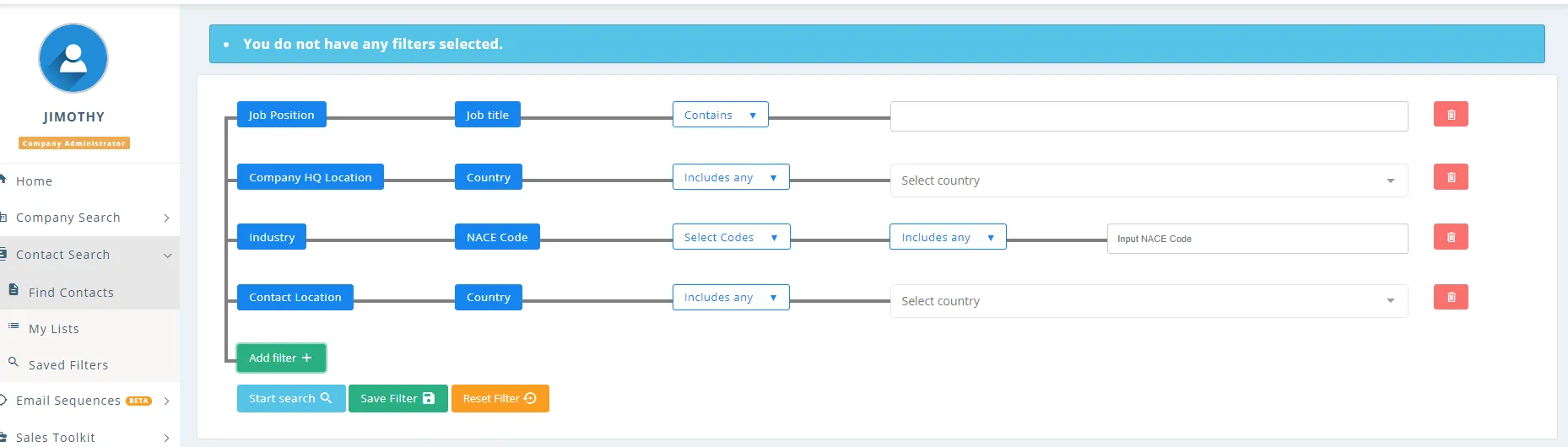The image size is (1568, 447).
Task: Click the Find Contacts document icon
Action: click(x=14, y=290)
